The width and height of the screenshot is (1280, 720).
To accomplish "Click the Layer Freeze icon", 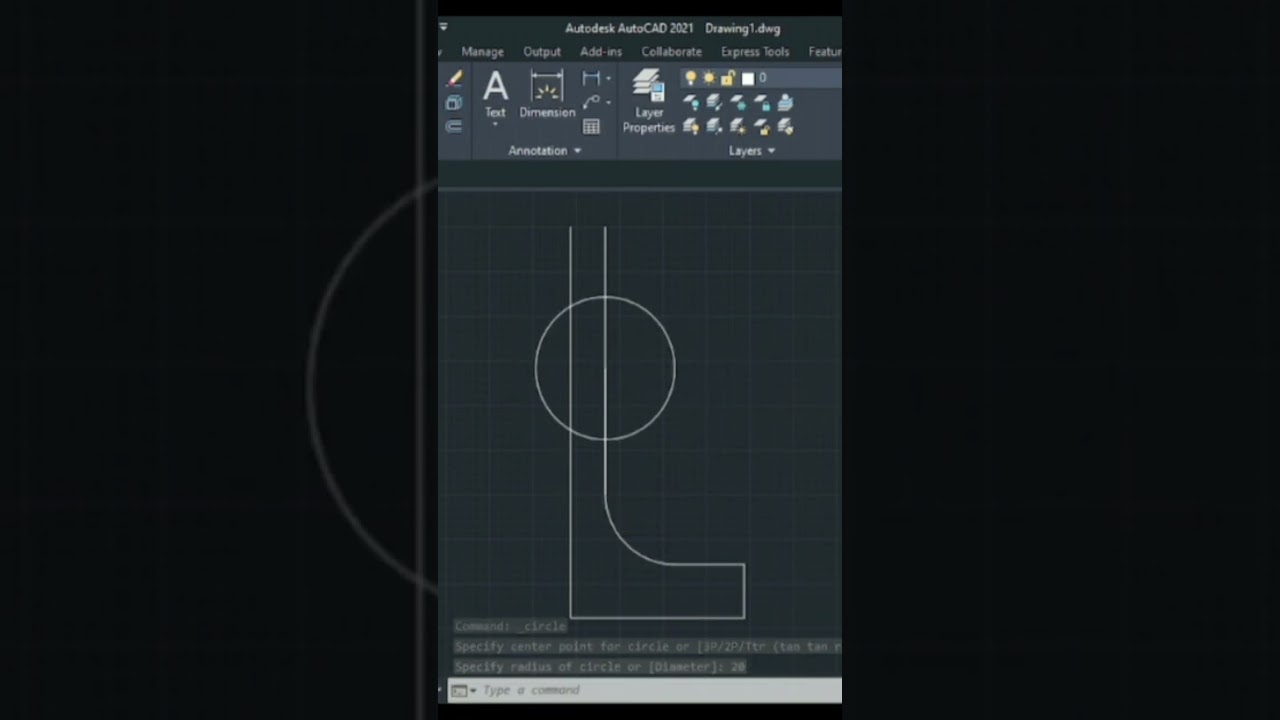I will pos(738,102).
